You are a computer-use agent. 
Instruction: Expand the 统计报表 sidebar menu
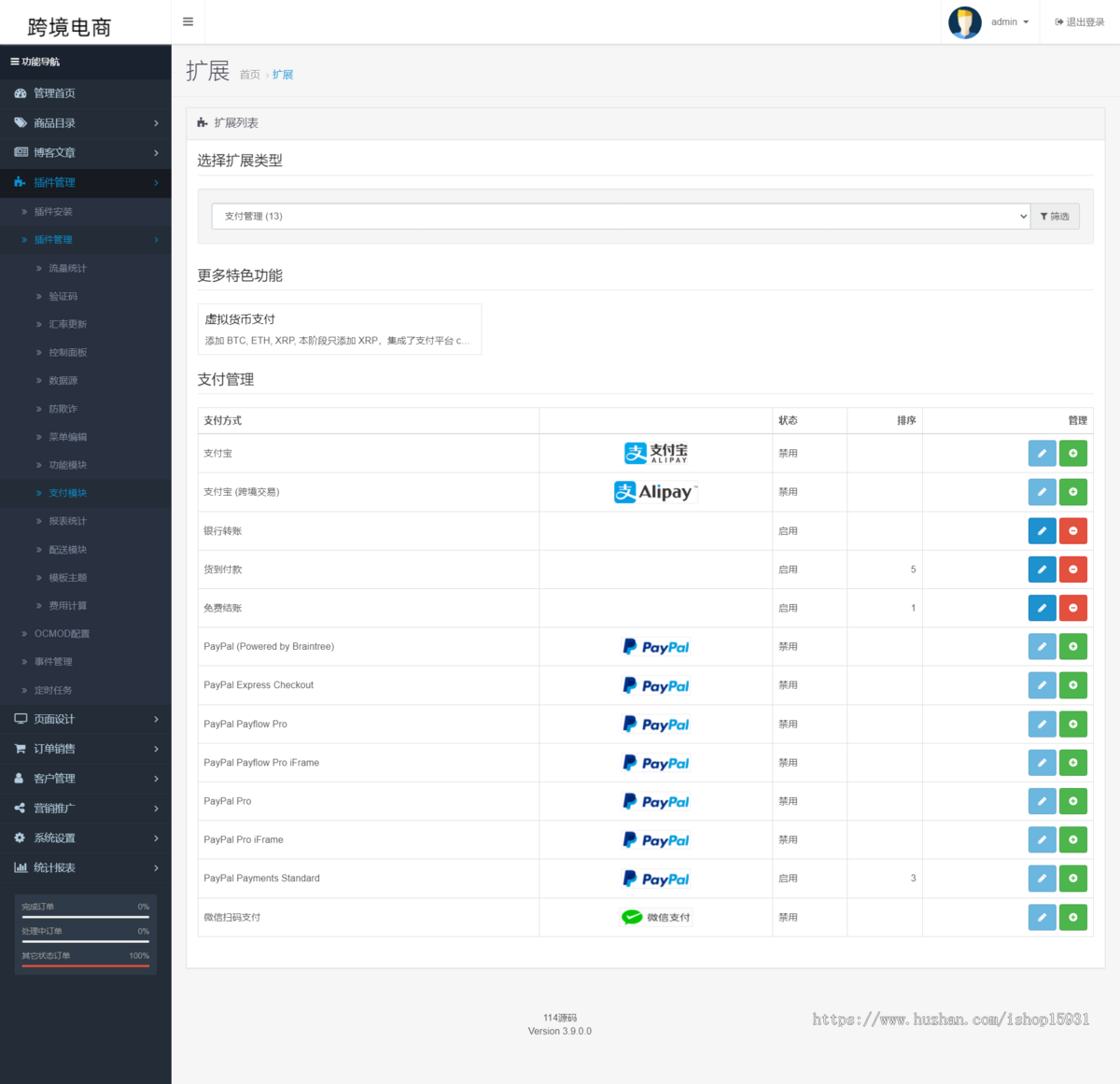[x=86, y=868]
